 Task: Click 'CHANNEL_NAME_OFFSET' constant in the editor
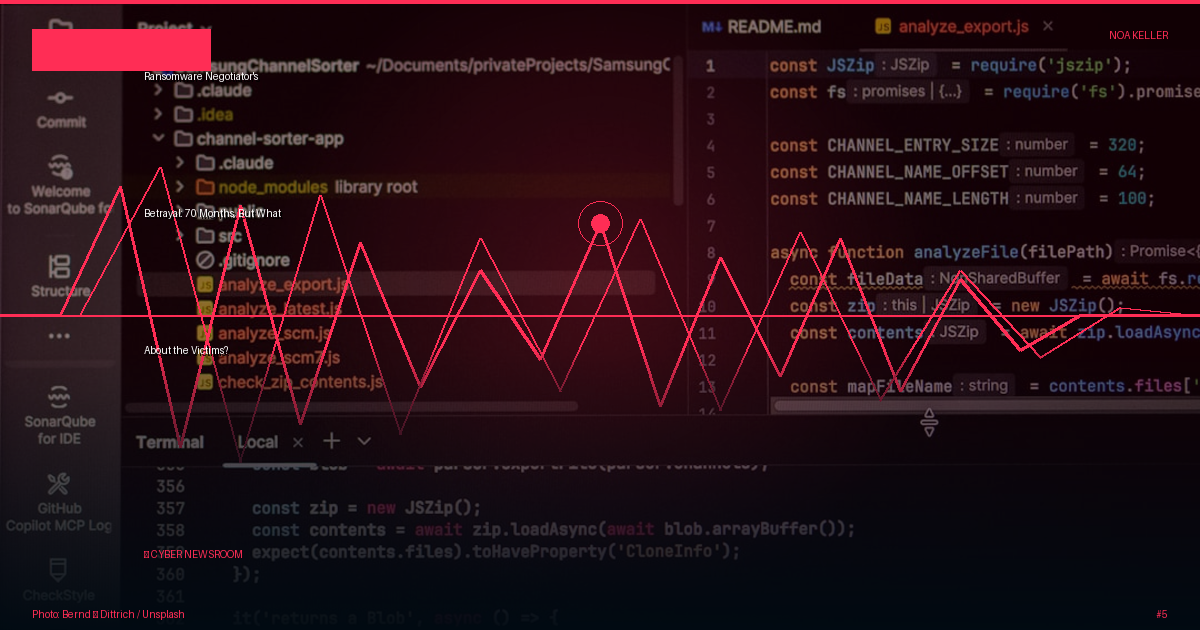pos(918,172)
